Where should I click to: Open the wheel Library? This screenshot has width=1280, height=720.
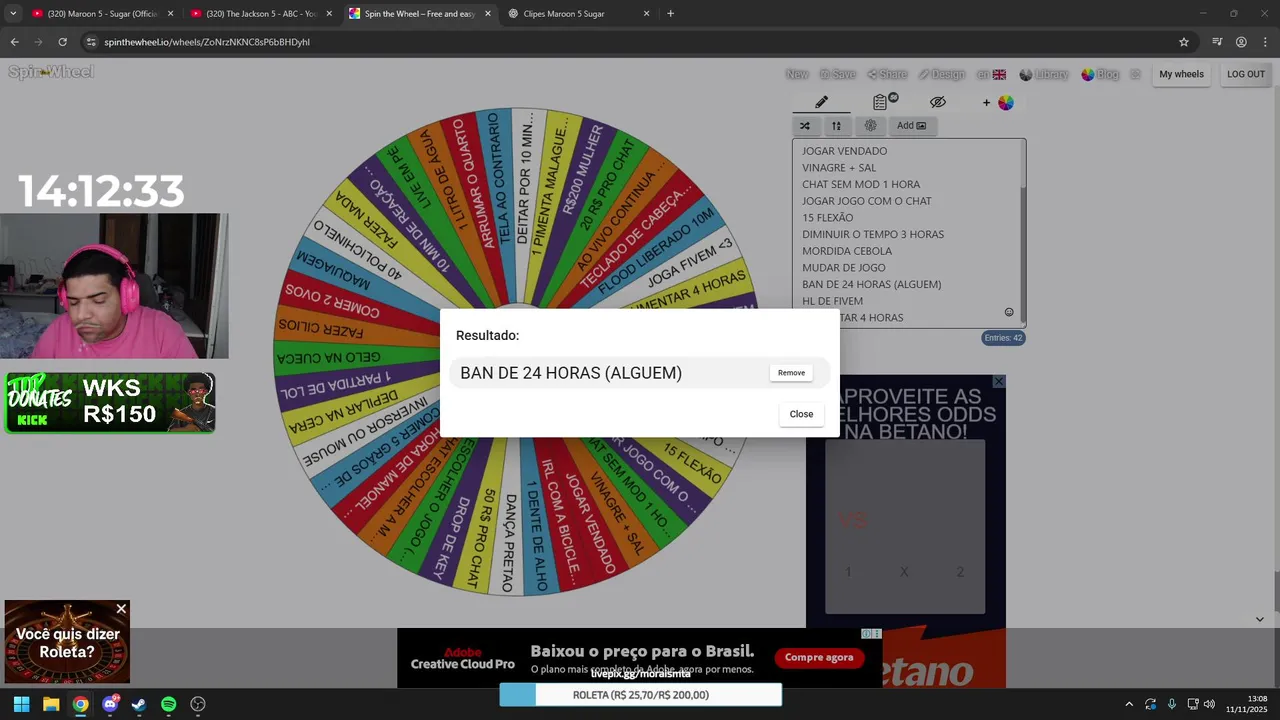tap(1044, 74)
